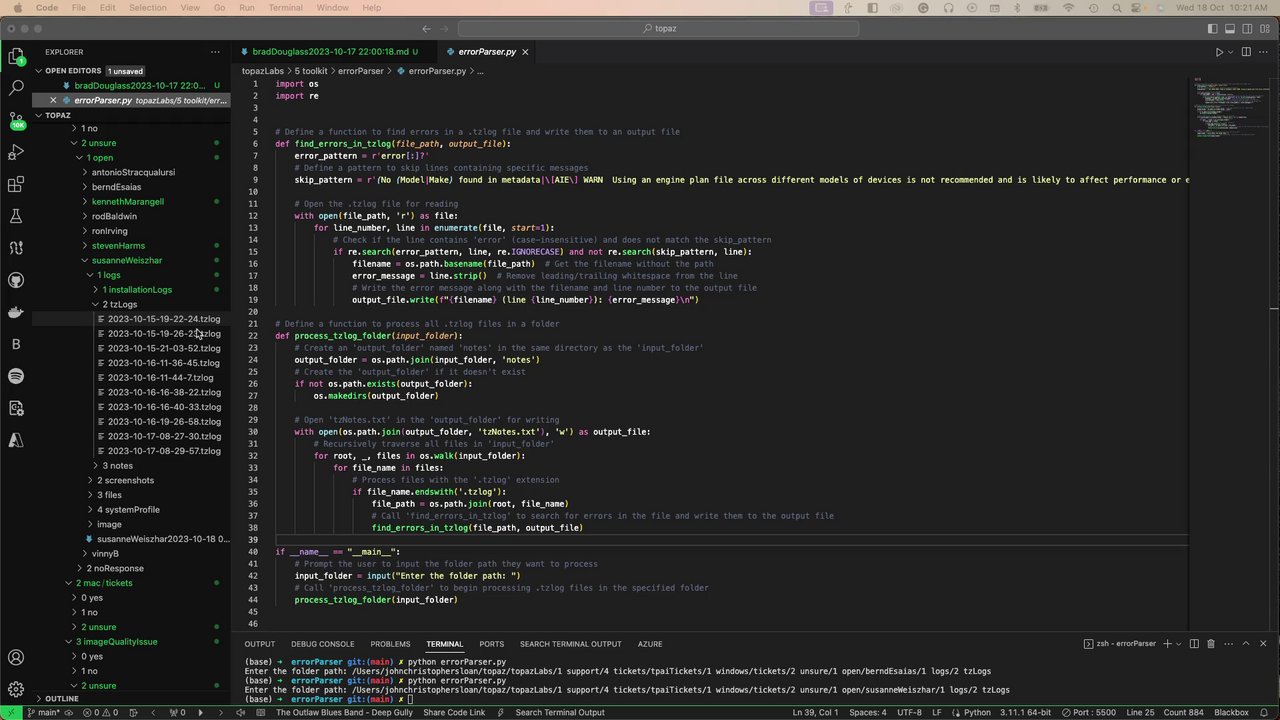Open the GitHub icon in activity bar

click(x=16, y=280)
